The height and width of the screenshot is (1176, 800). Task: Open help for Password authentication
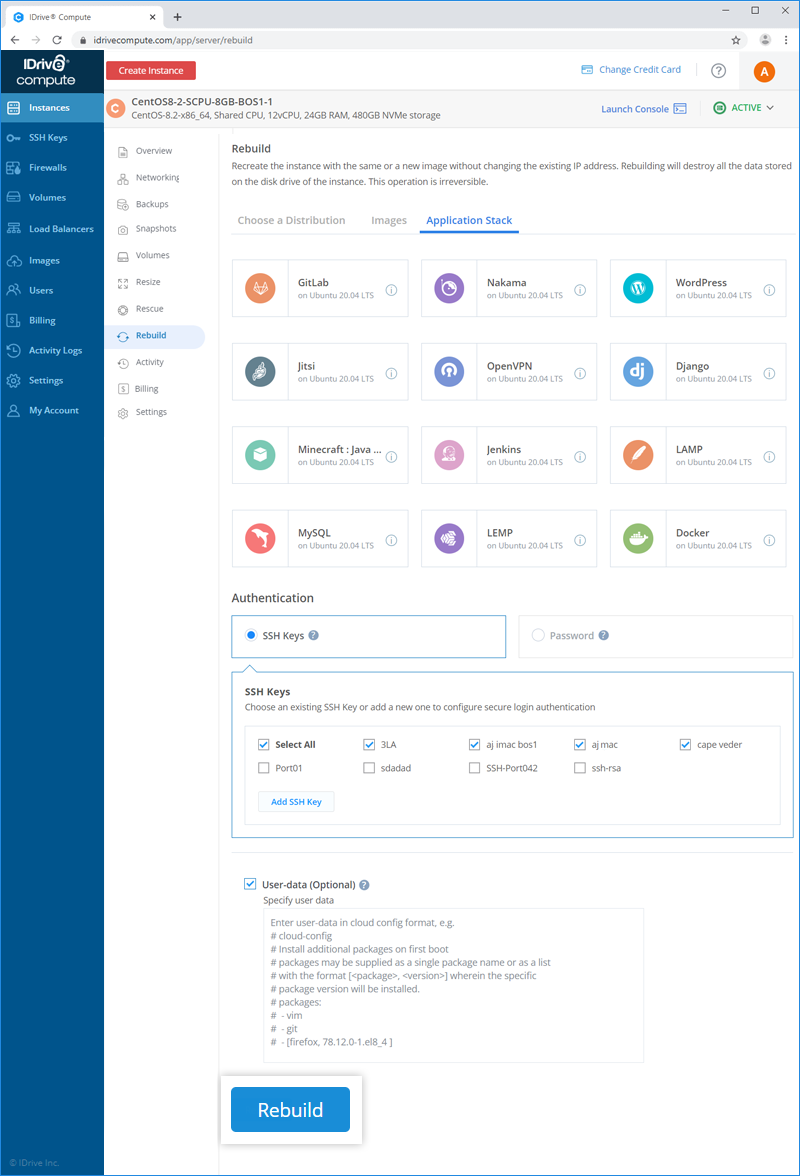click(x=604, y=635)
